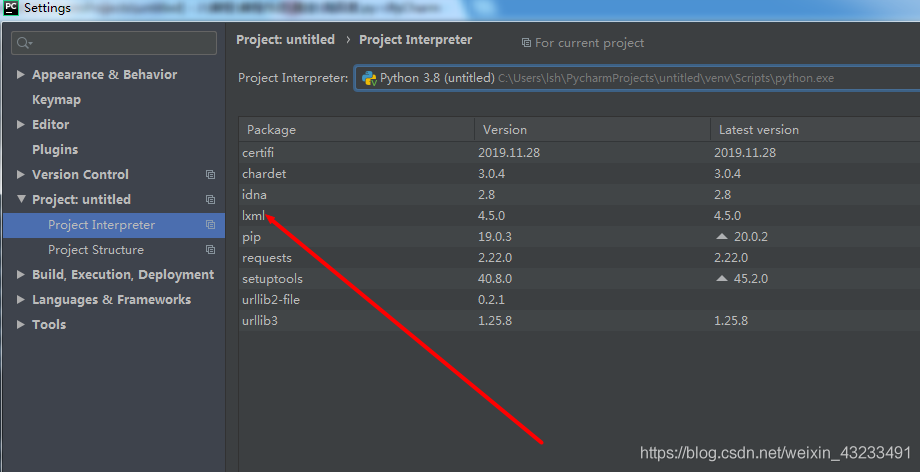
Task: Click the search magnifier icon
Action: [24, 43]
